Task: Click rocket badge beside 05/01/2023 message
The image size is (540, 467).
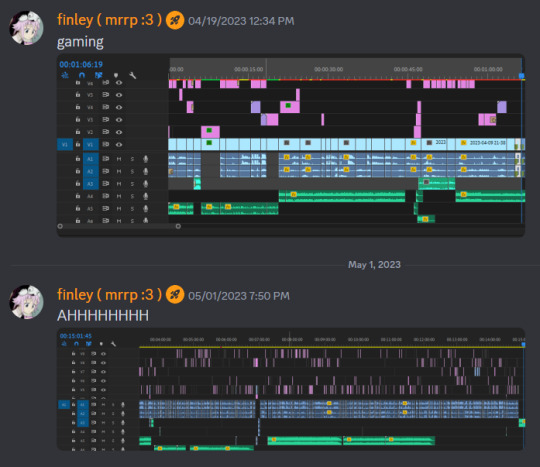Action: coord(175,295)
